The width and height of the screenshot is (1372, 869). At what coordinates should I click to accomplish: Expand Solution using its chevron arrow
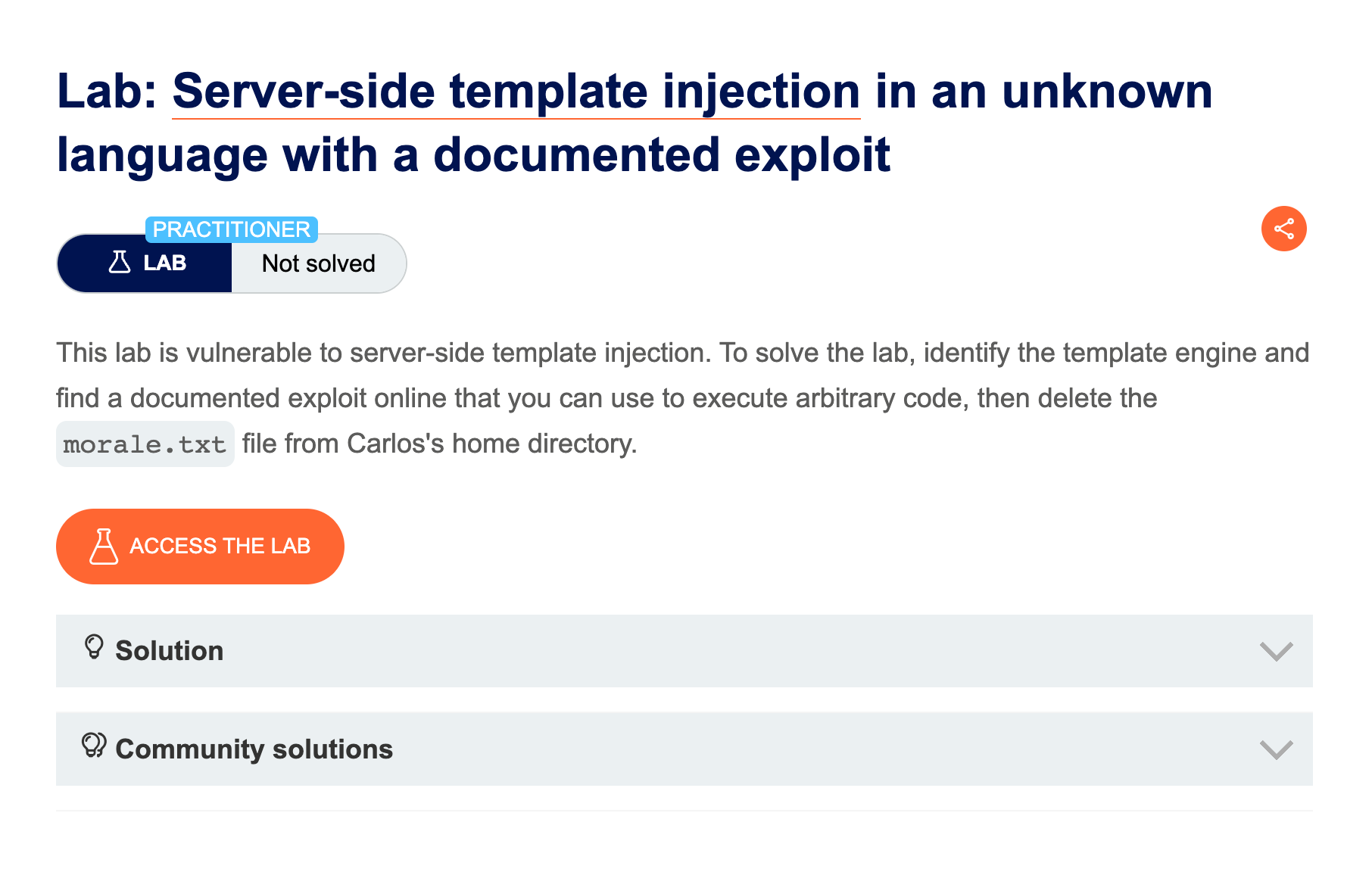[x=1276, y=651]
